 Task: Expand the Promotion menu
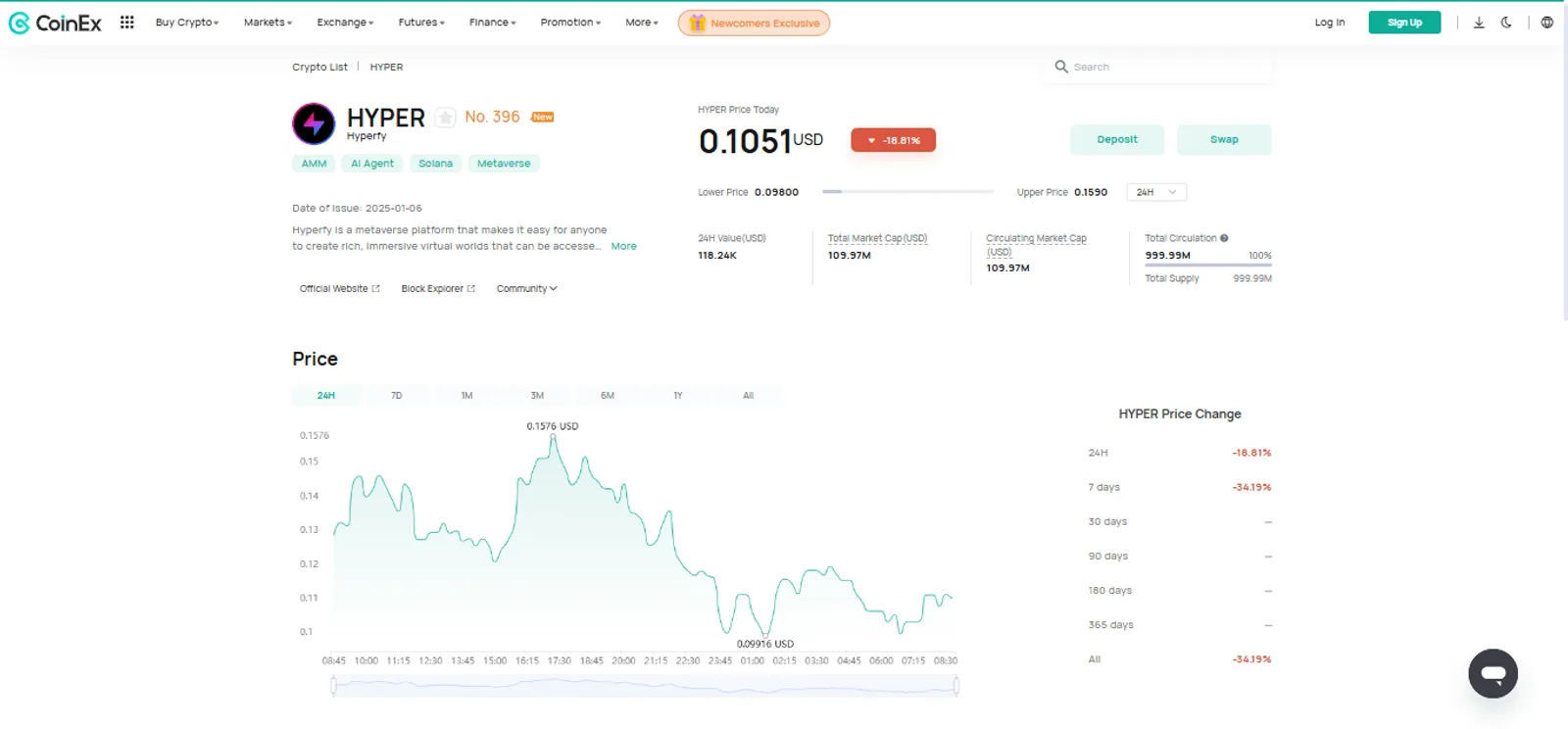pos(570,23)
